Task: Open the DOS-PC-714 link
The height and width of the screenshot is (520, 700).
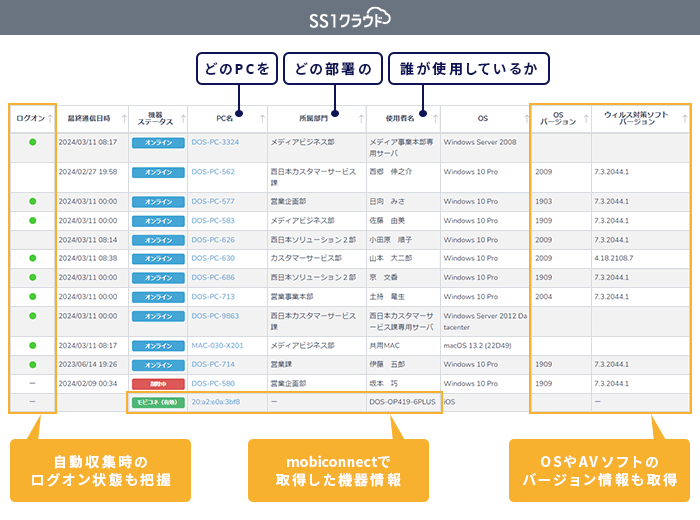Action: tap(213, 364)
